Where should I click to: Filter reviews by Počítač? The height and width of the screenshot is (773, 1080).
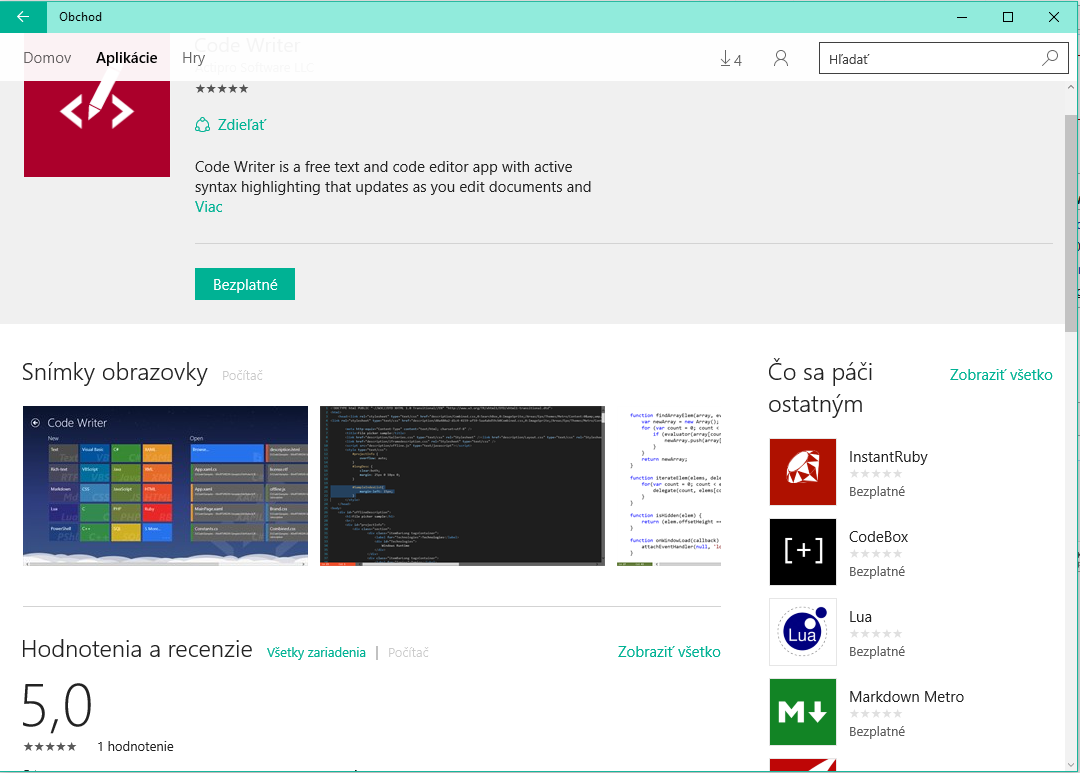point(408,652)
